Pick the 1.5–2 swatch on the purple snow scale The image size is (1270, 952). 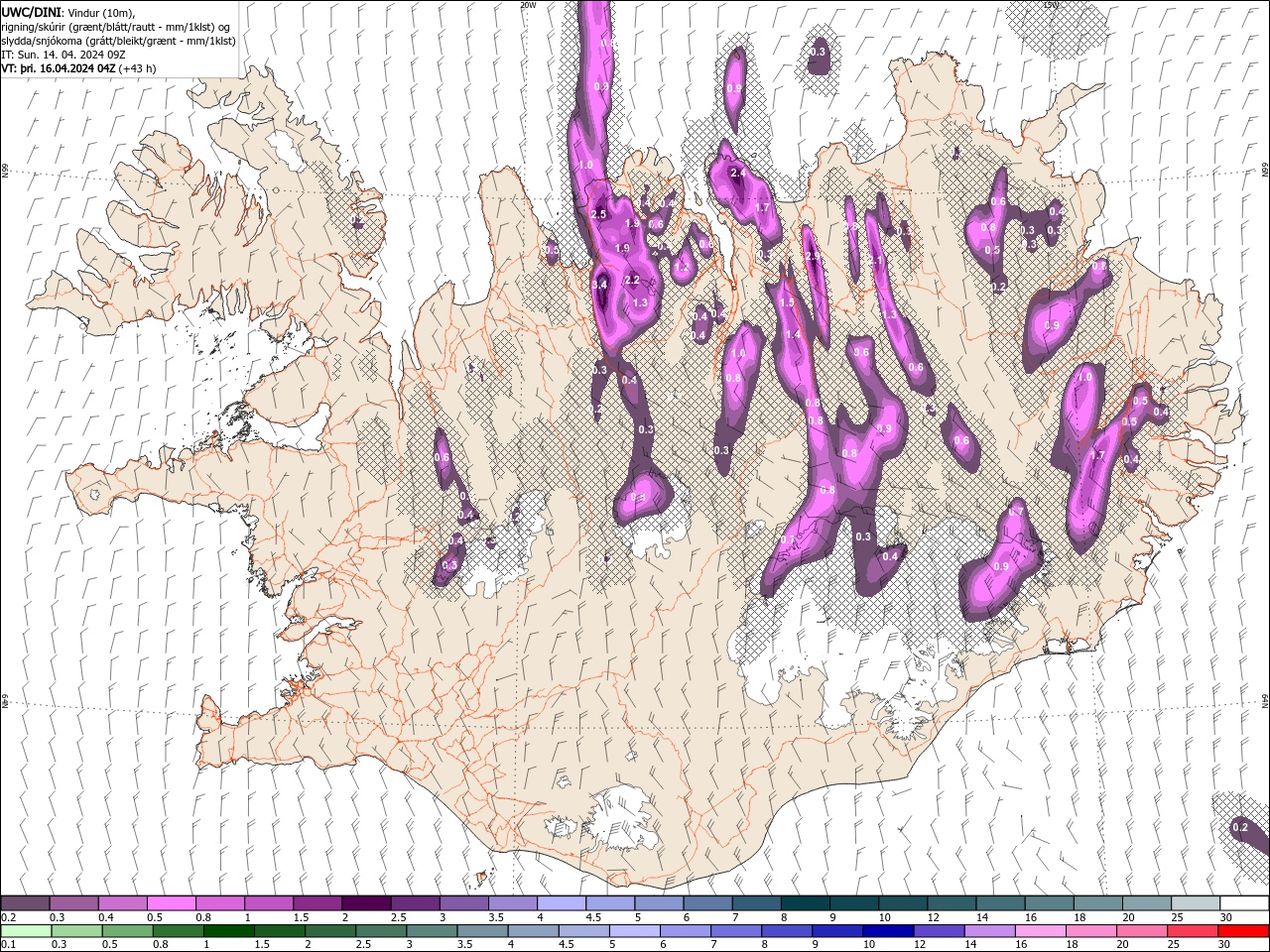click(x=317, y=903)
